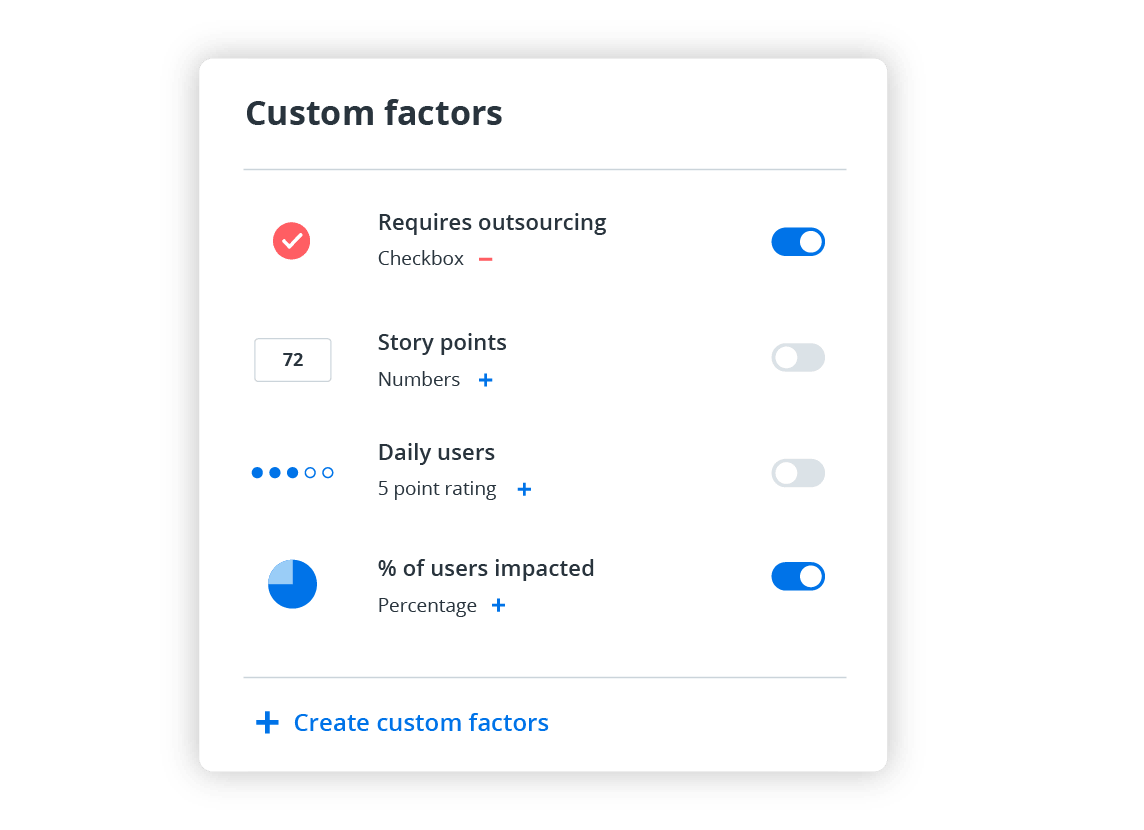Click the Checkbox type label
Screen dimensions: 1144x830
(421, 258)
